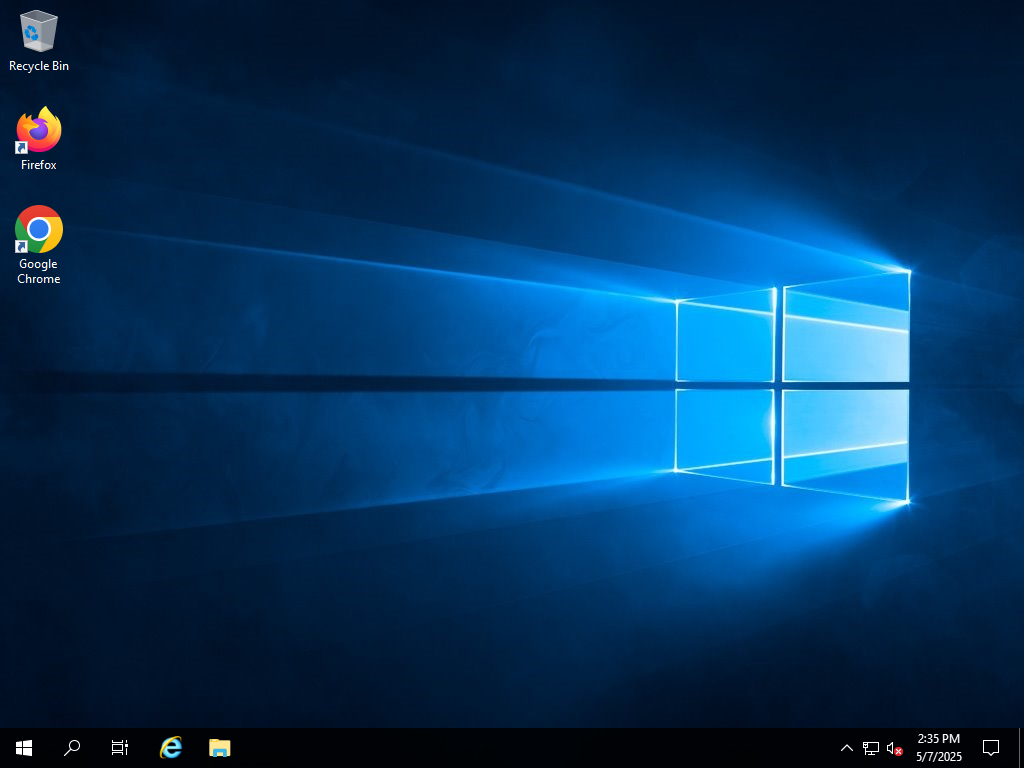Select the Google Chrome desktop shortcut

tap(39, 244)
